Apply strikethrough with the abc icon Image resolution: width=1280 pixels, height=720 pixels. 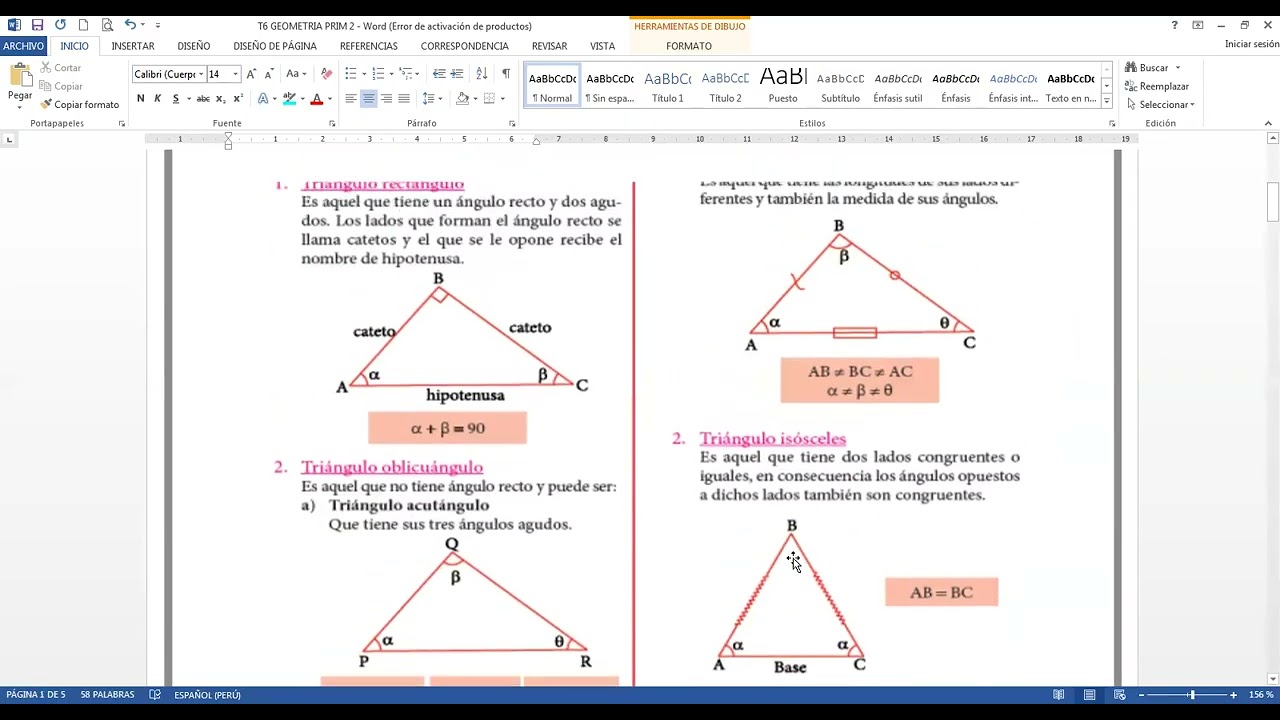203,98
